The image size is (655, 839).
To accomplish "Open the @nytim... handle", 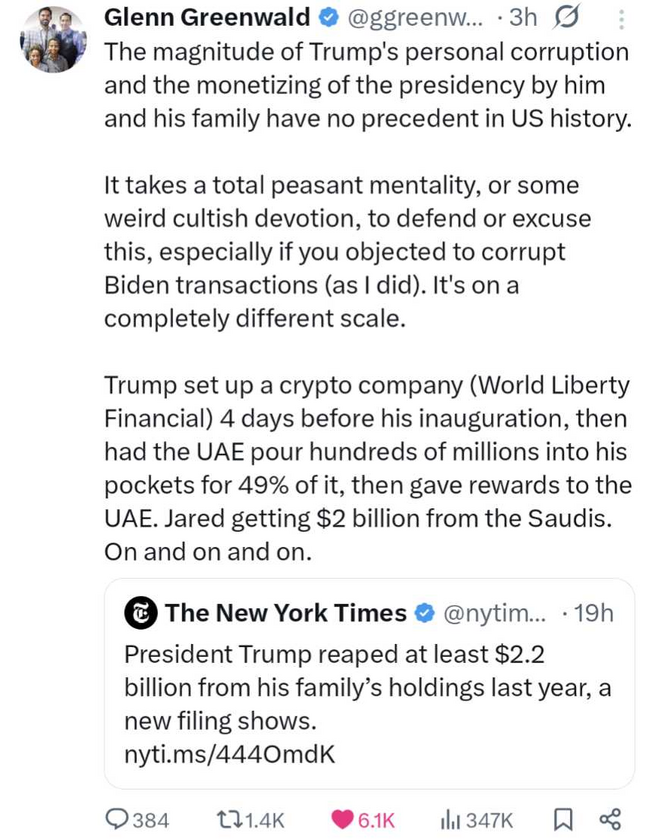I will click(495, 613).
